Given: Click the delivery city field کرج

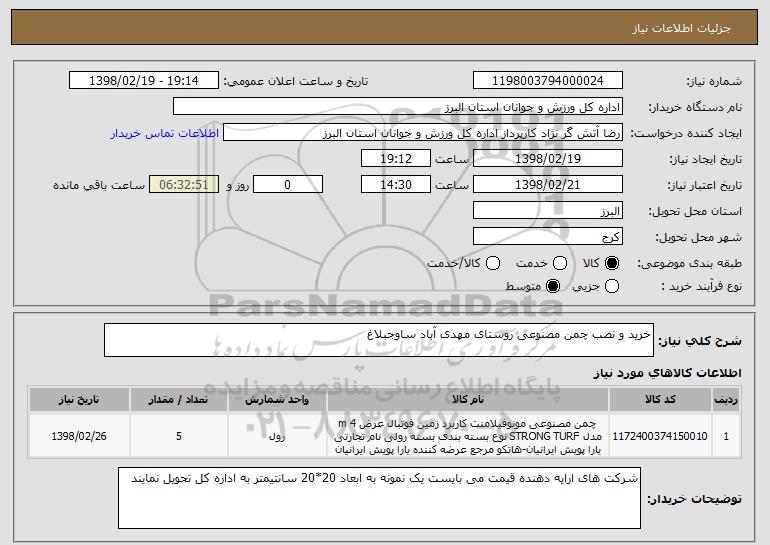Looking at the screenshot, I should [548, 237].
